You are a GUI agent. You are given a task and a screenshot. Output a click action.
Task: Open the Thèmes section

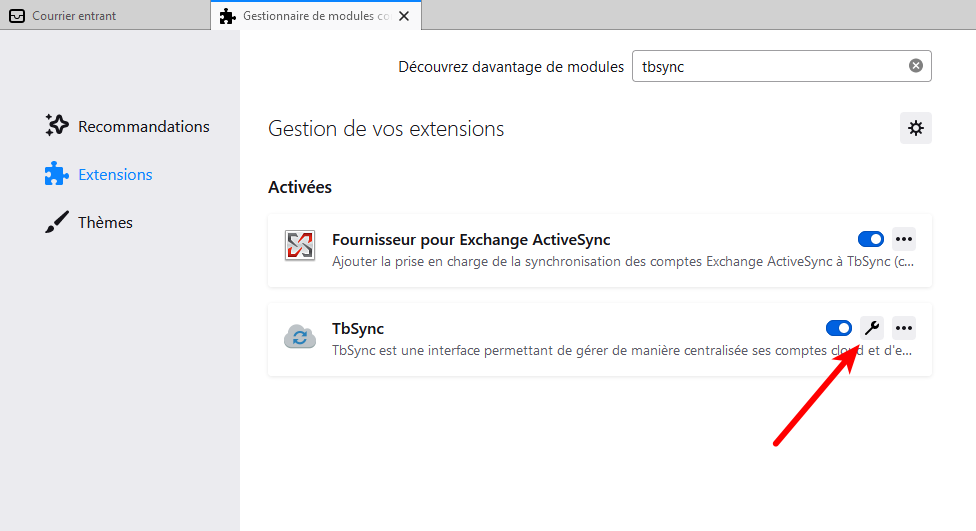point(88,222)
